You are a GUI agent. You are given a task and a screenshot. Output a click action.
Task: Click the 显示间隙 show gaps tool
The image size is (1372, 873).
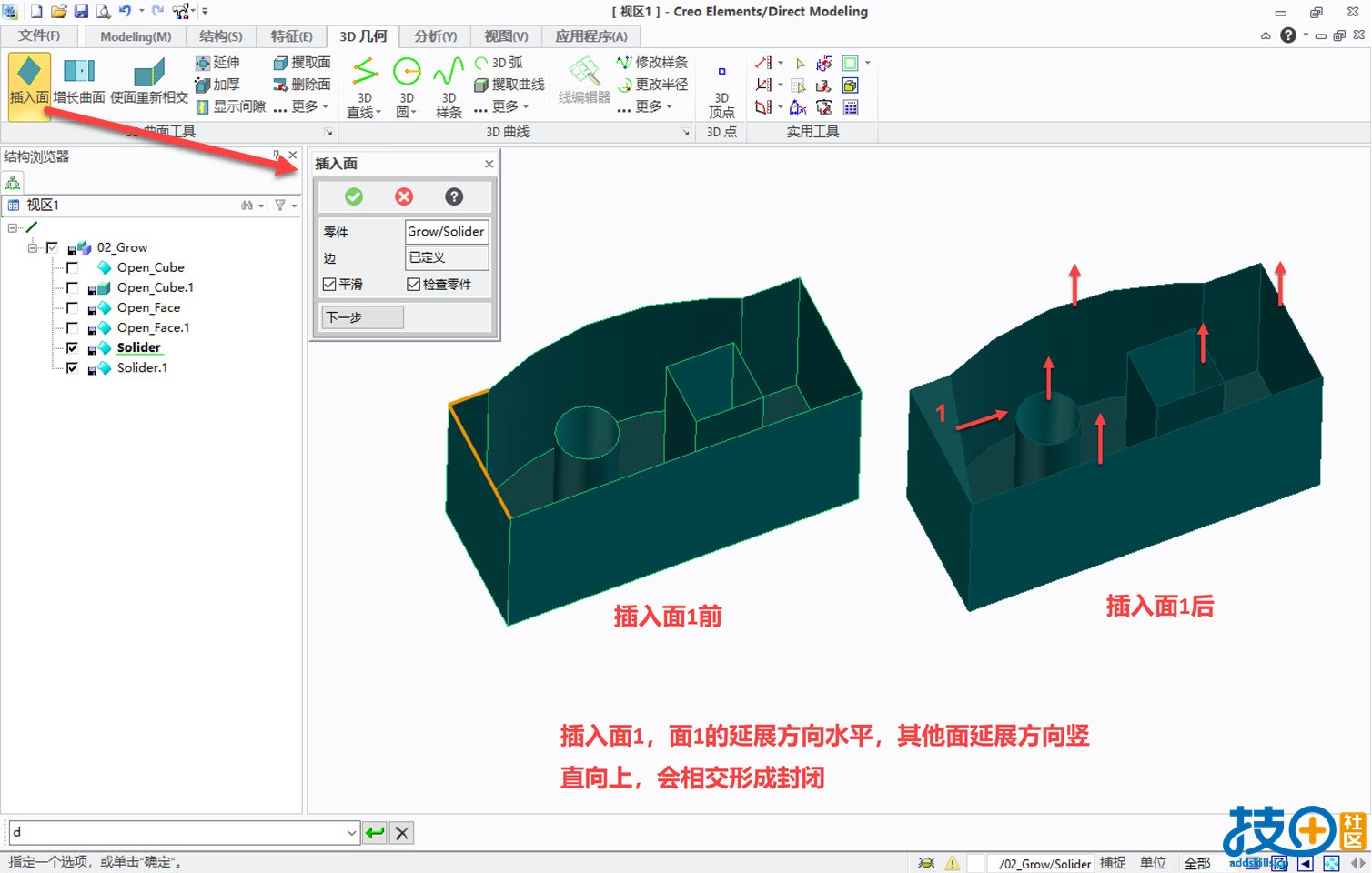coord(231,106)
